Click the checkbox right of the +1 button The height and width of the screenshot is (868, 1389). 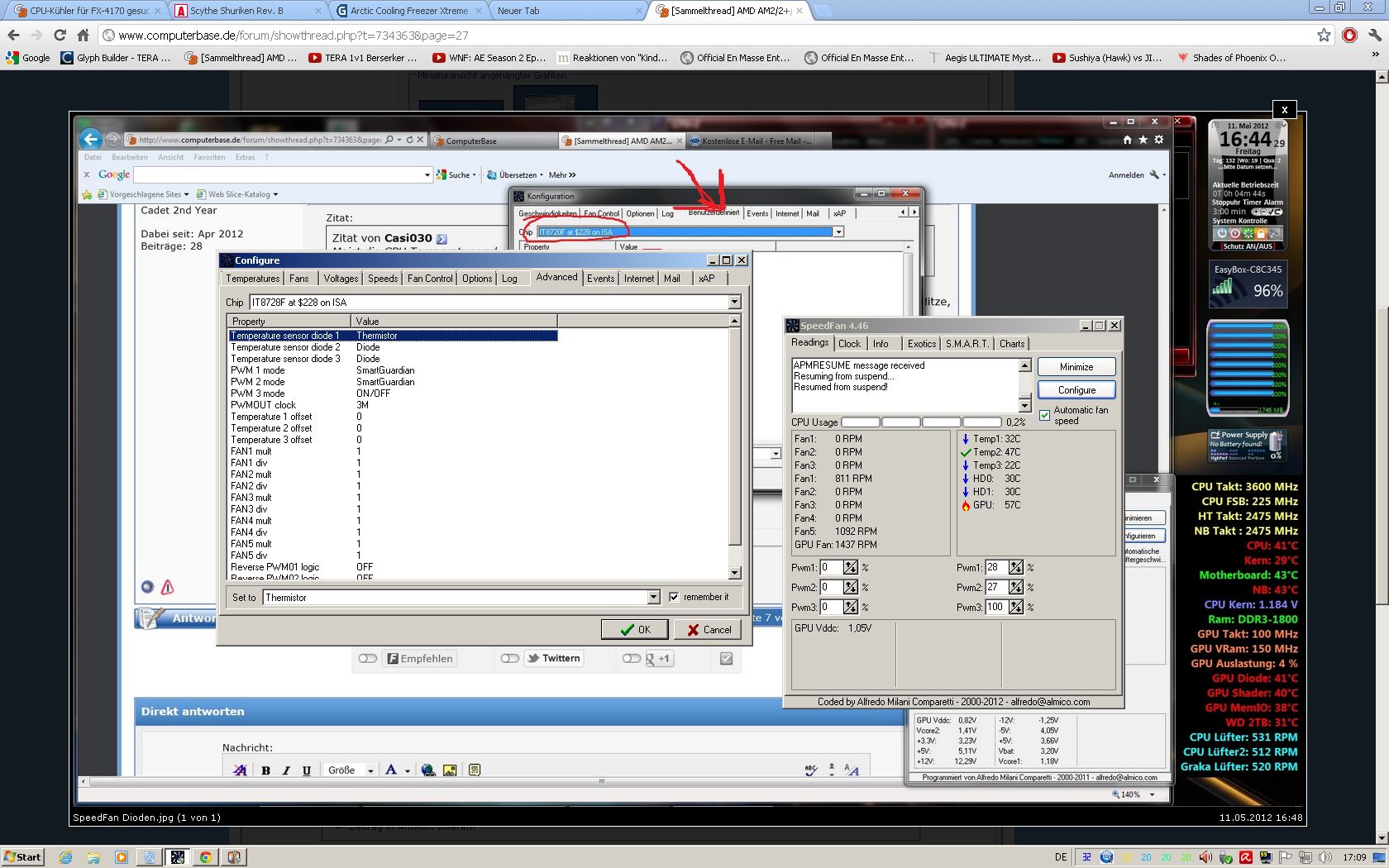[727, 659]
